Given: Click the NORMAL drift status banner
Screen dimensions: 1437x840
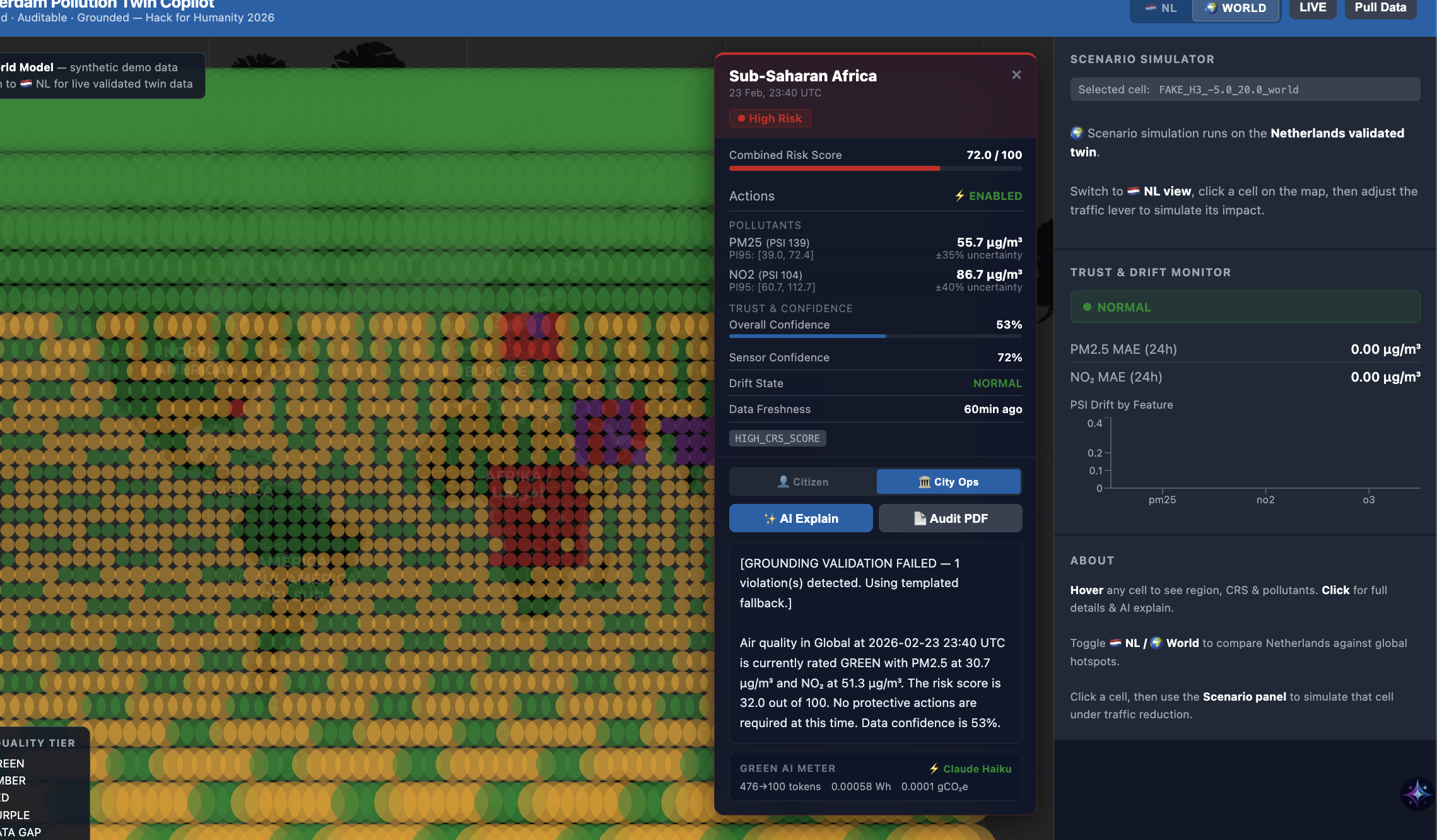Looking at the screenshot, I should click(1245, 307).
